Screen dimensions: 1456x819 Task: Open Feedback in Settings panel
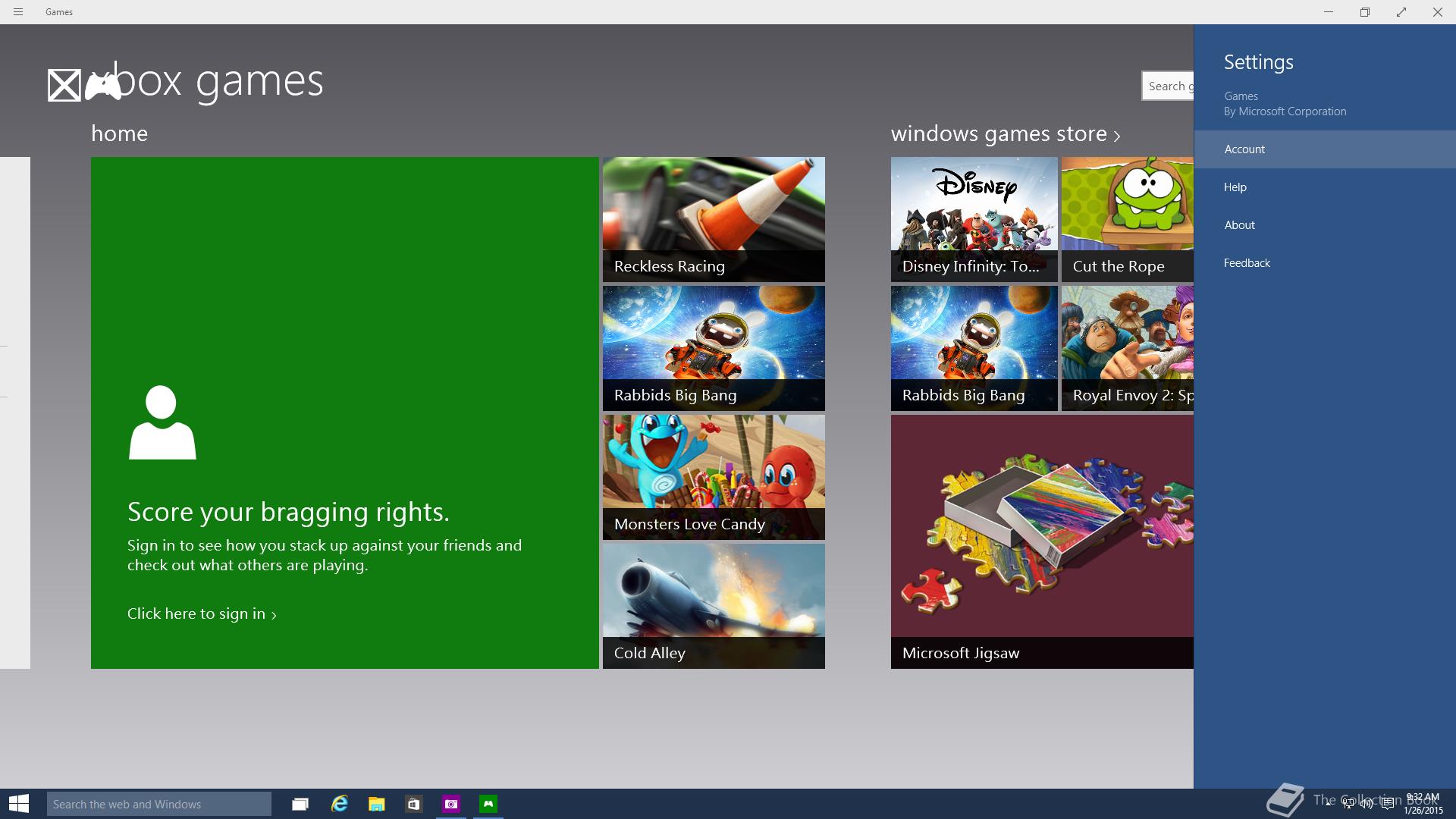pyautogui.click(x=1247, y=263)
